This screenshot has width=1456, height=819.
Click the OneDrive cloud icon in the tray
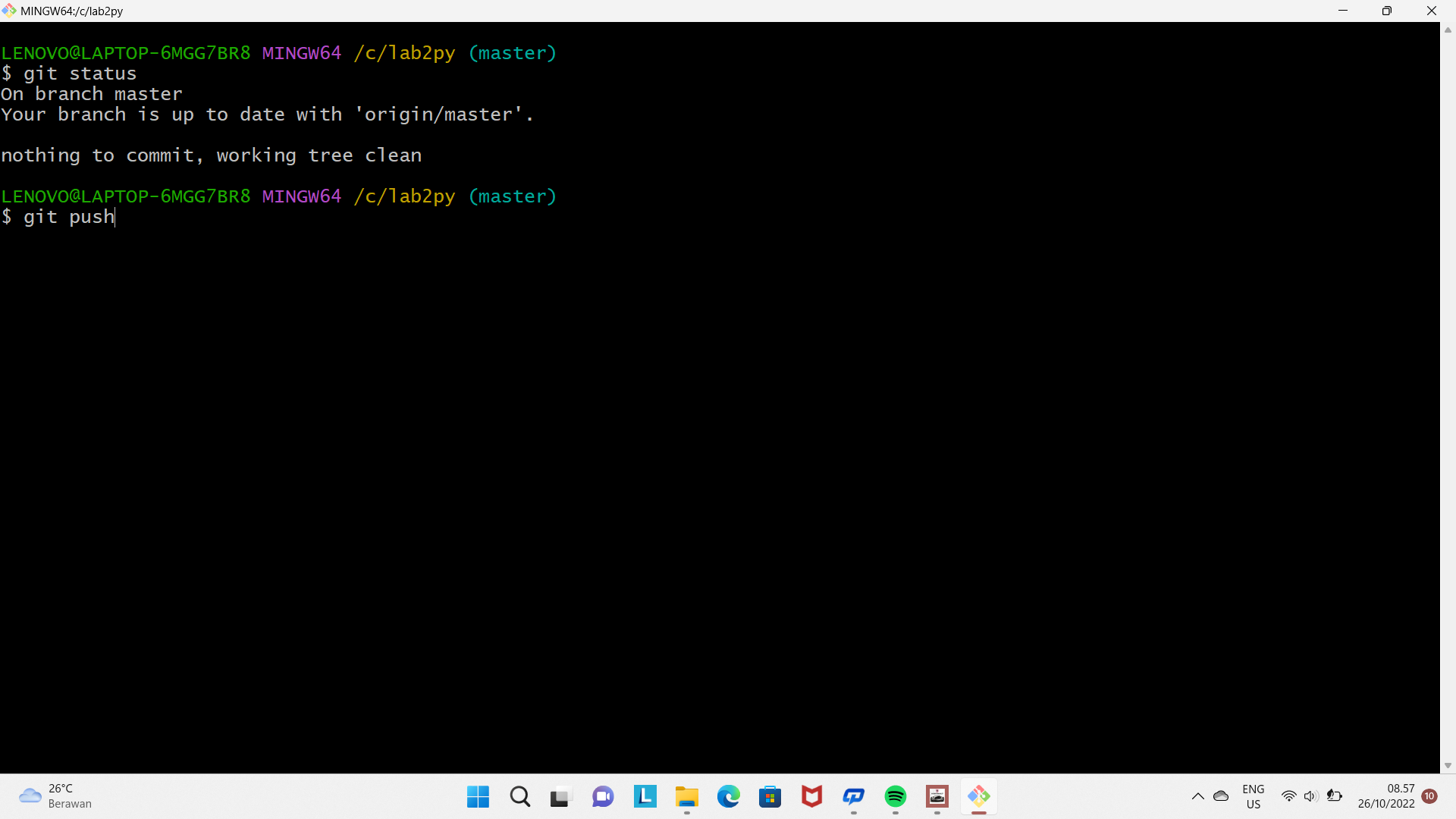click(x=1222, y=796)
